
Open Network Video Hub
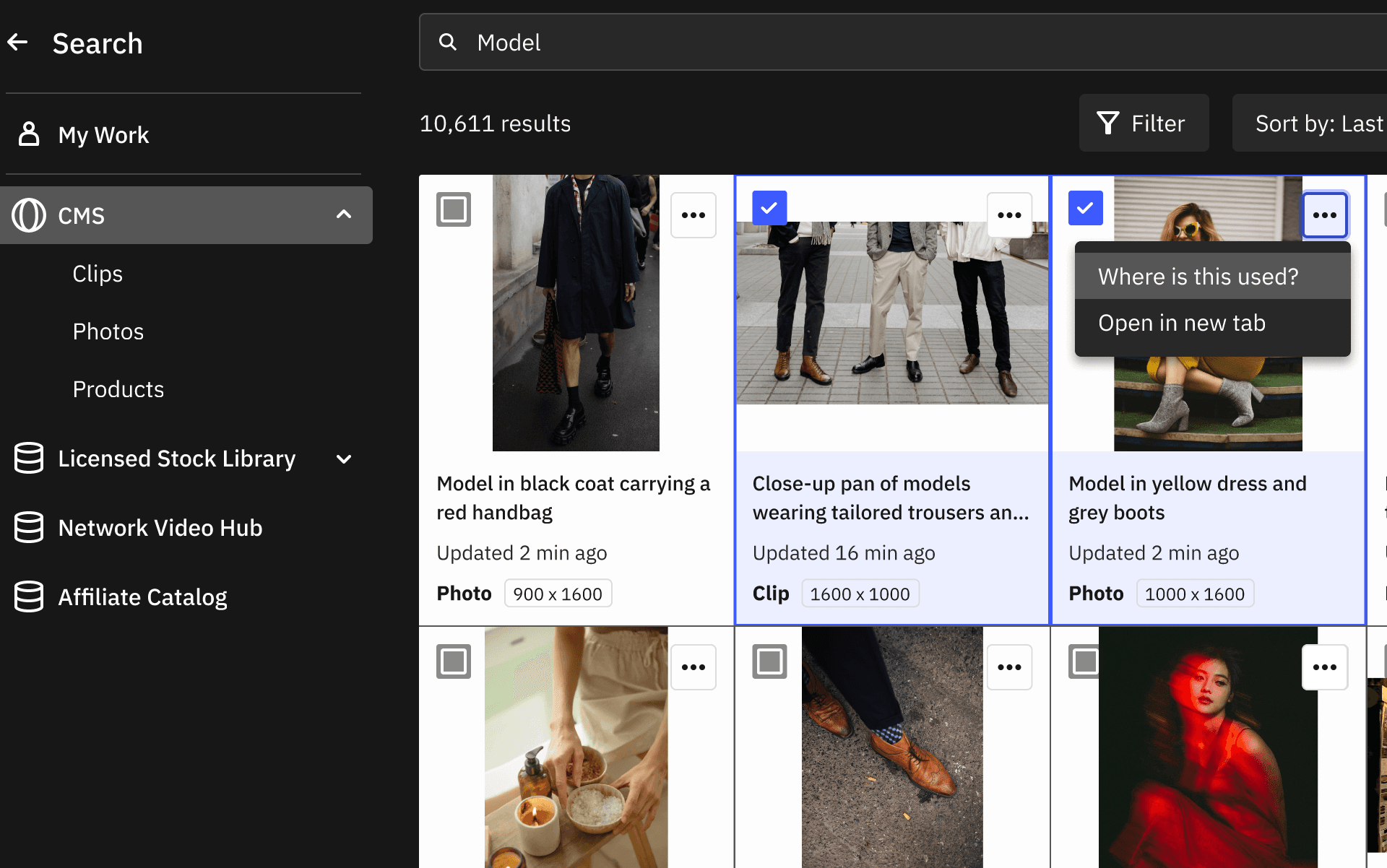(x=160, y=528)
